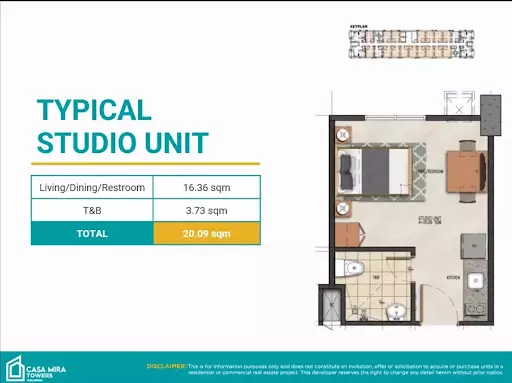
Task: Click the toilet in the T&B
Action: 350,269
